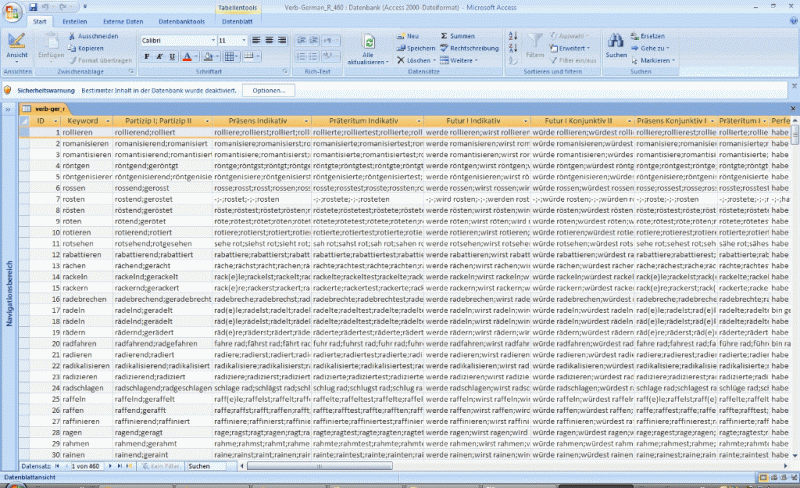
Task: Go to last record
Action: coord(119,466)
